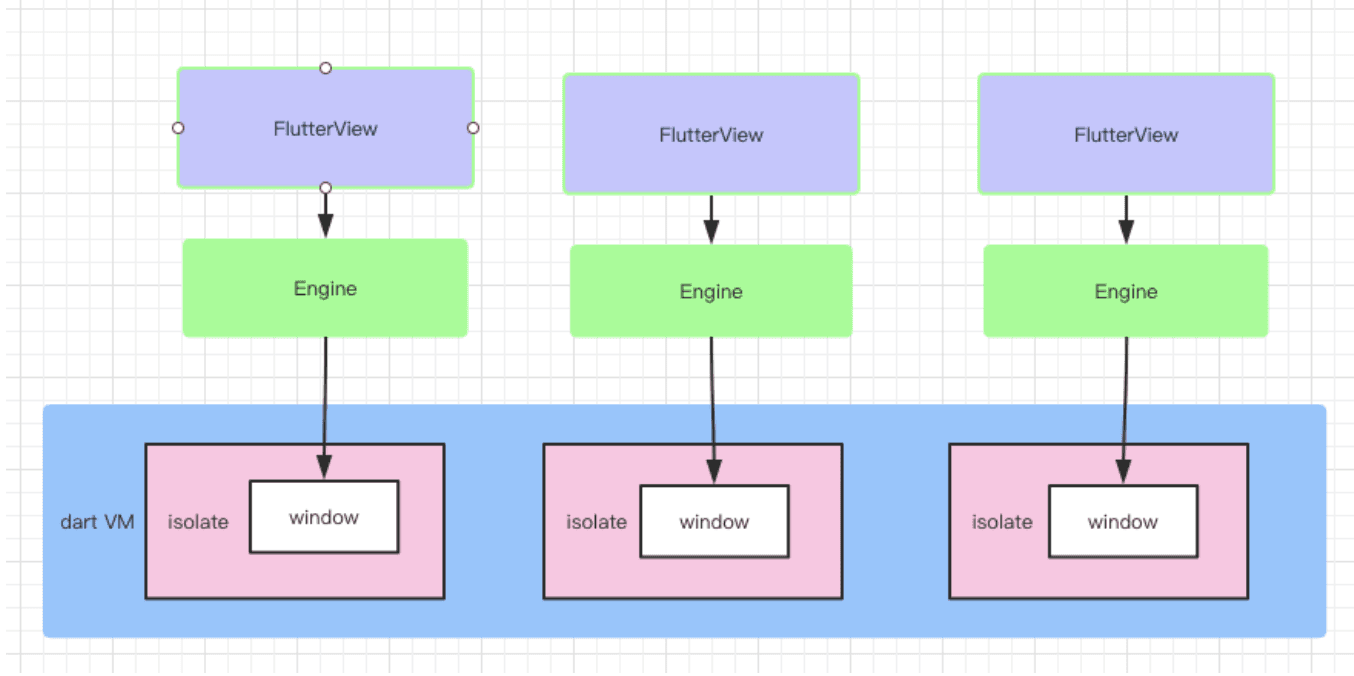This screenshot has height=676, width=1354.
Task: Click the dart VM label
Action: (x=98, y=521)
